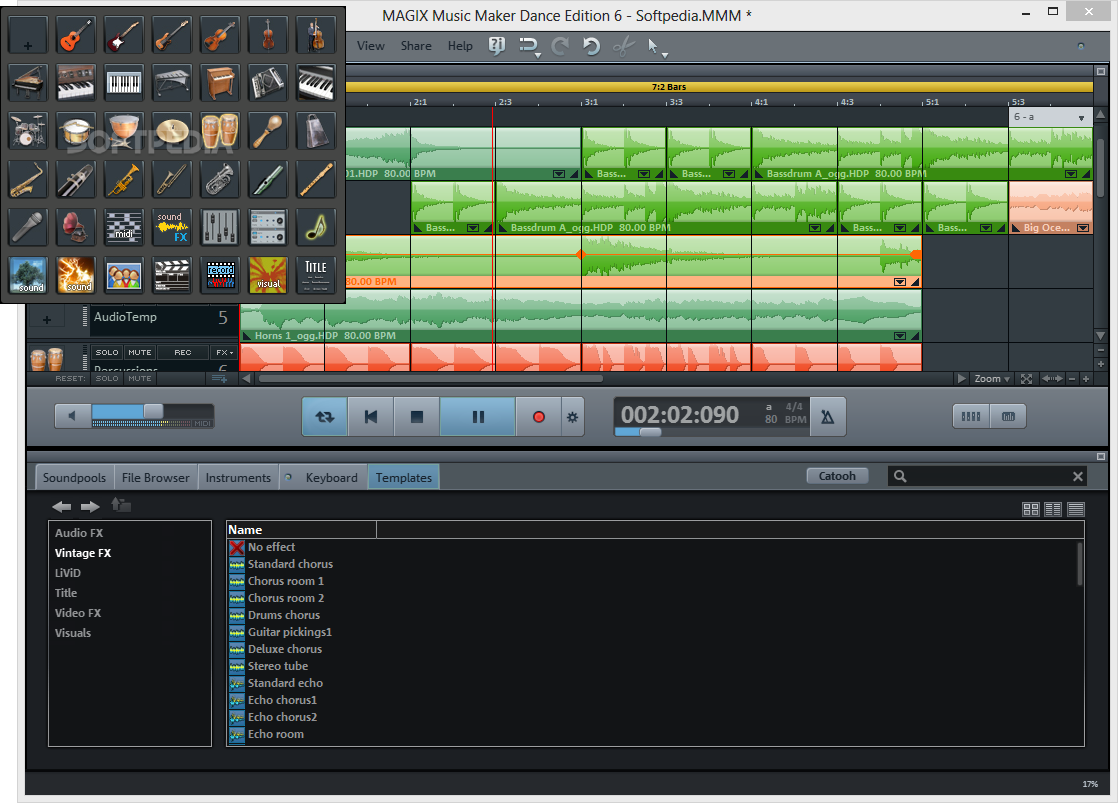This screenshot has height=803, width=1118.
Task: Pick the cymbal instrument icon
Action: point(172,131)
